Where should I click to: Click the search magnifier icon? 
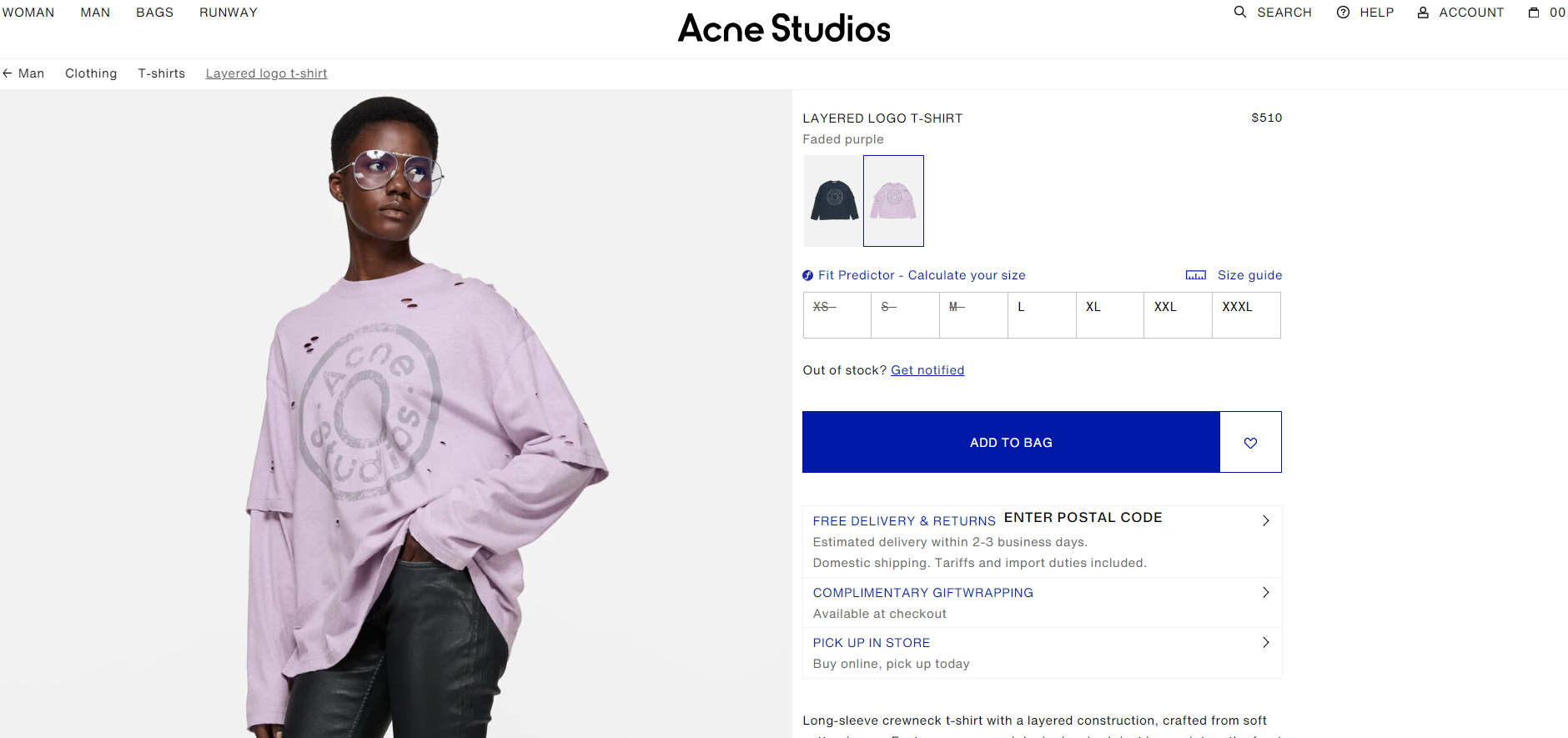1240,13
